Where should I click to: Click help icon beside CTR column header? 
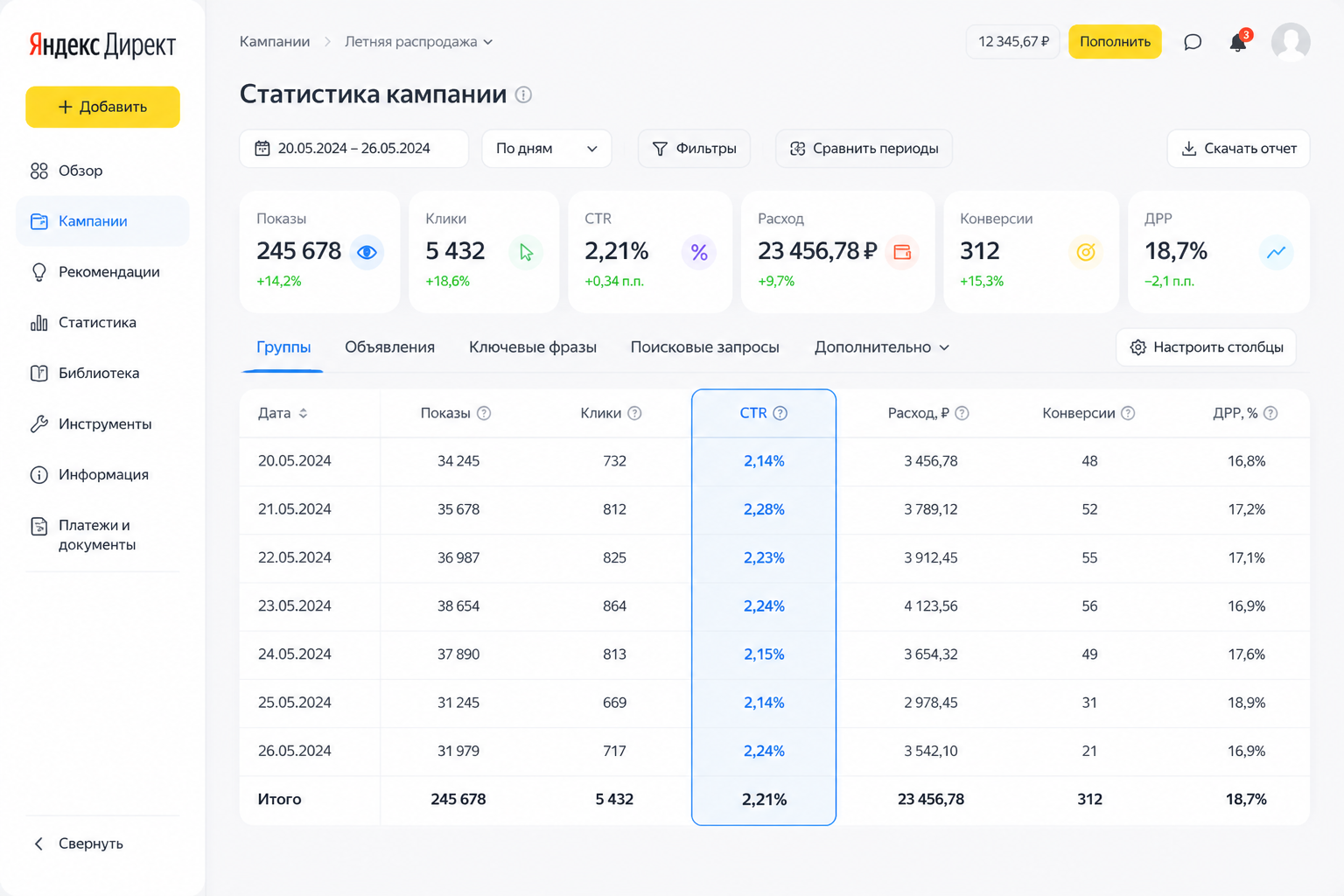[780, 413]
